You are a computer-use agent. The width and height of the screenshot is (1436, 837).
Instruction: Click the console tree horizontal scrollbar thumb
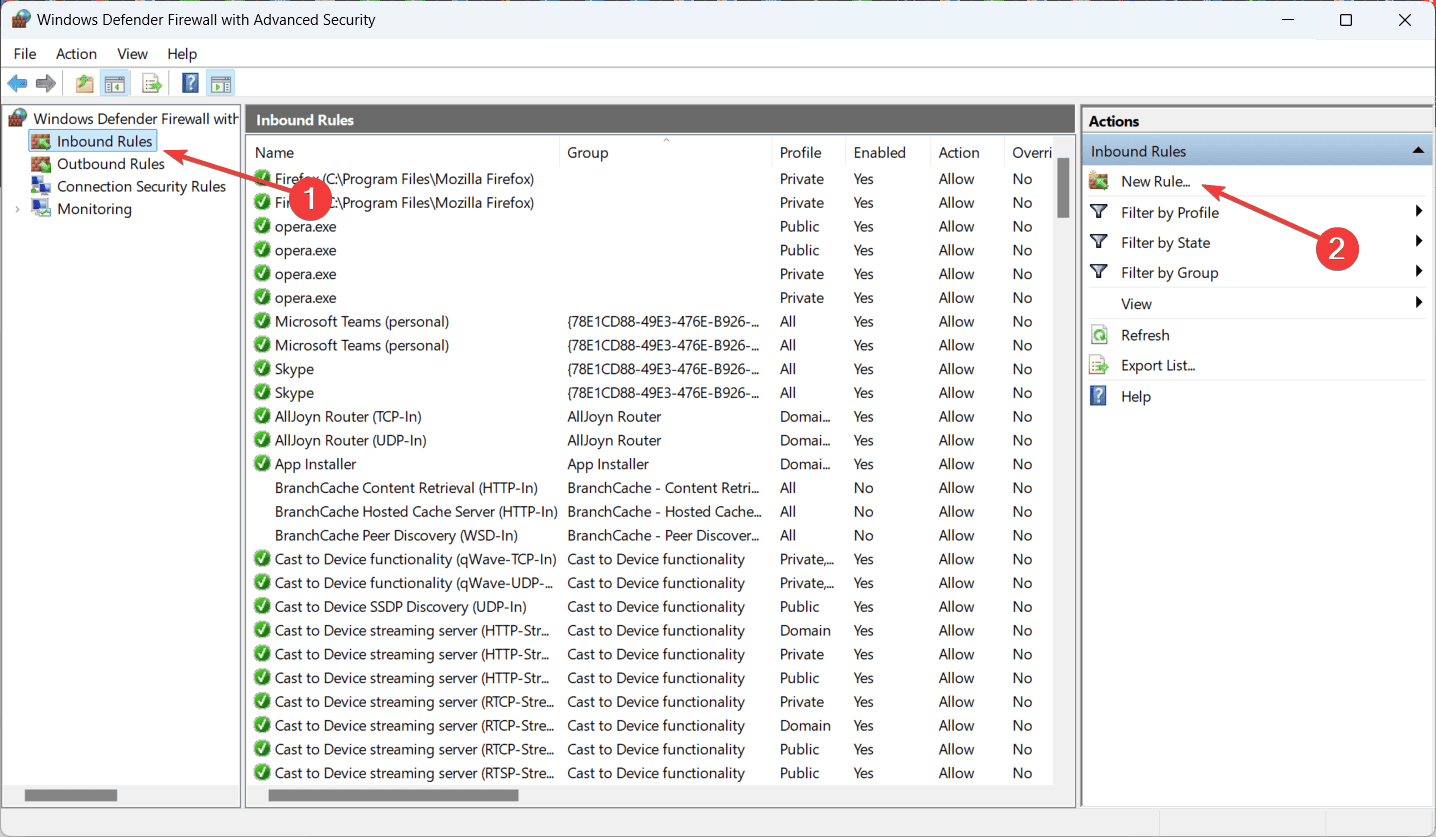(71, 796)
